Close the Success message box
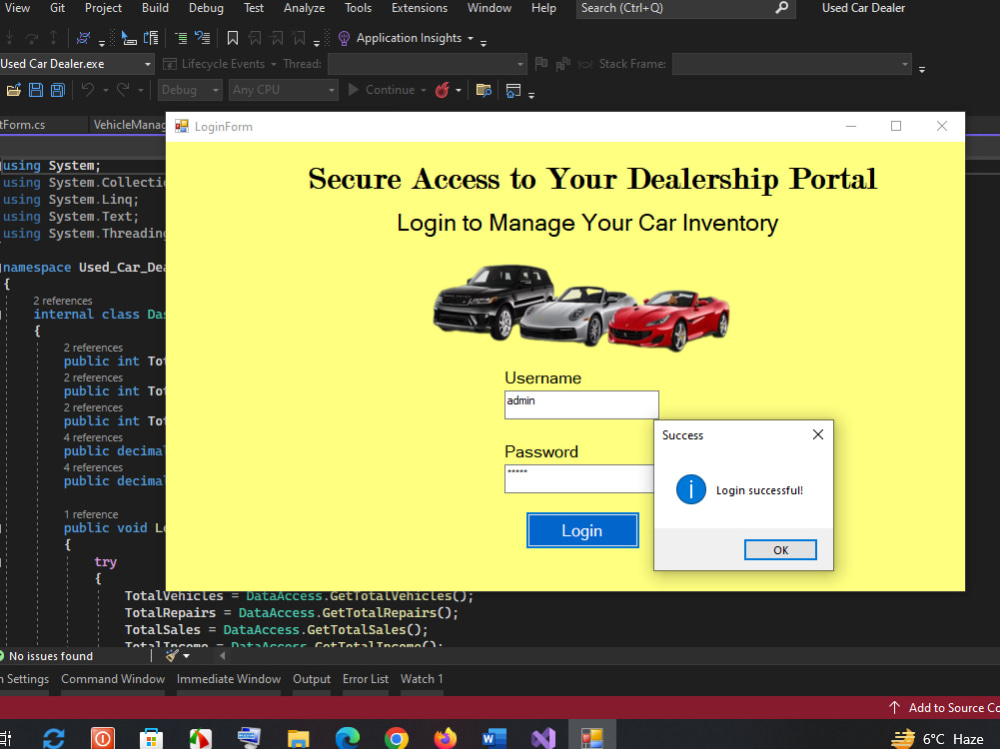Image resolution: width=1000 pixels, height=749 pixels. click(x=818, y=434)
